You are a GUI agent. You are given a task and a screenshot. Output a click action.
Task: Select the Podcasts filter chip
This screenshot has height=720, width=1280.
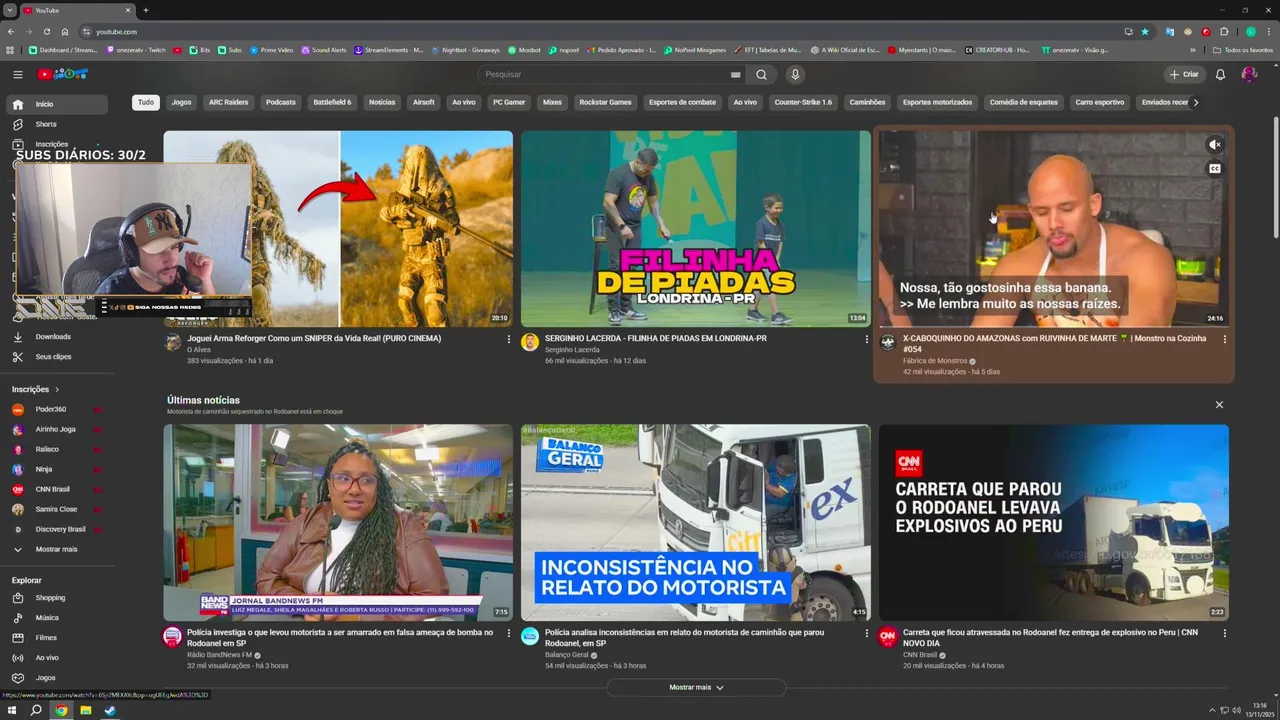click(281, 102)
